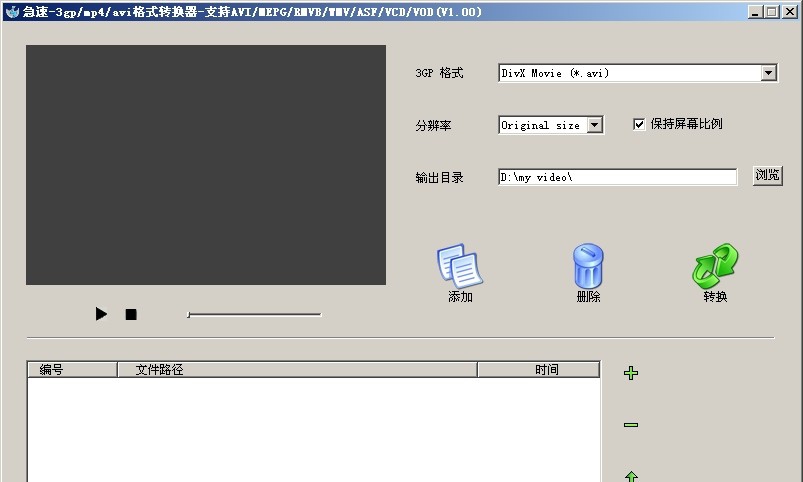Screen dimensions: 803x482
Task: Open the 3GP 格式 format dropdown arrow
Action: (768, 73)
